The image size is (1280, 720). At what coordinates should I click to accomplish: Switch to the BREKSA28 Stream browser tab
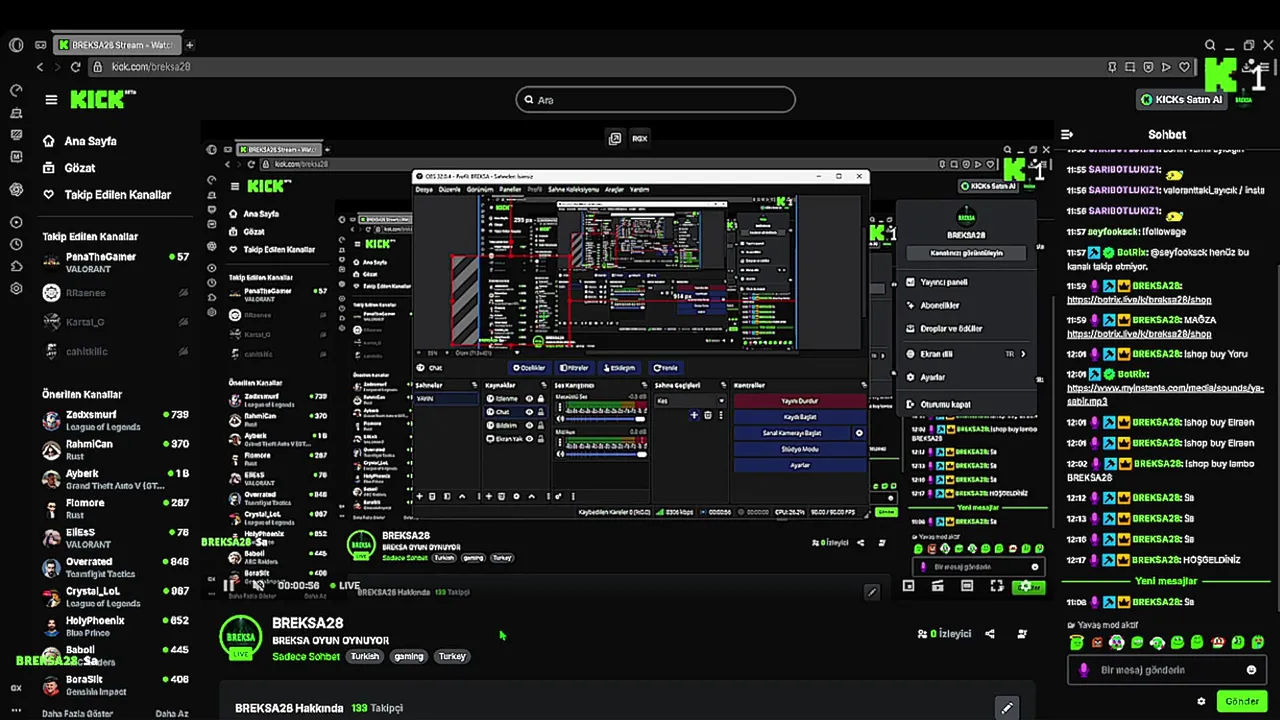[x=116, y=45]
